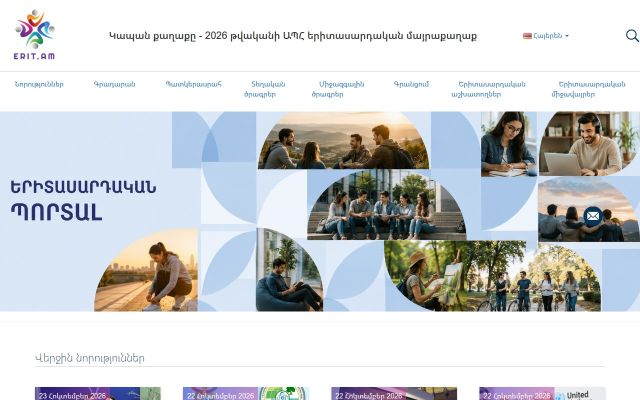Click the Վերջին նորություններ heading
The width and height of the screenshot is (640, 400).
pyautogui.click(x=90, y=358)
